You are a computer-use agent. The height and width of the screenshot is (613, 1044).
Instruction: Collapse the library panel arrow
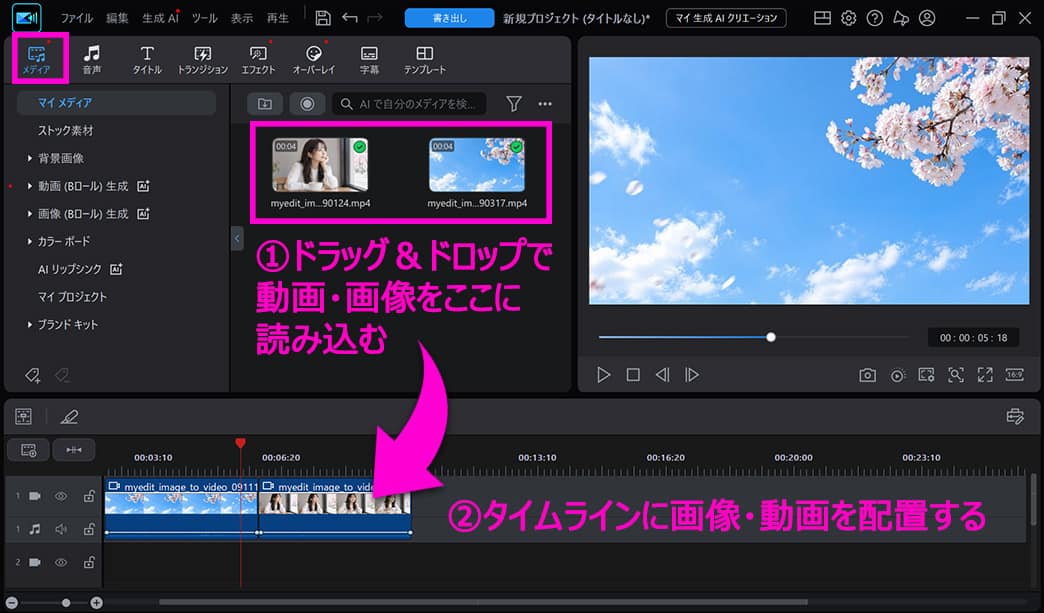point(237,238)
